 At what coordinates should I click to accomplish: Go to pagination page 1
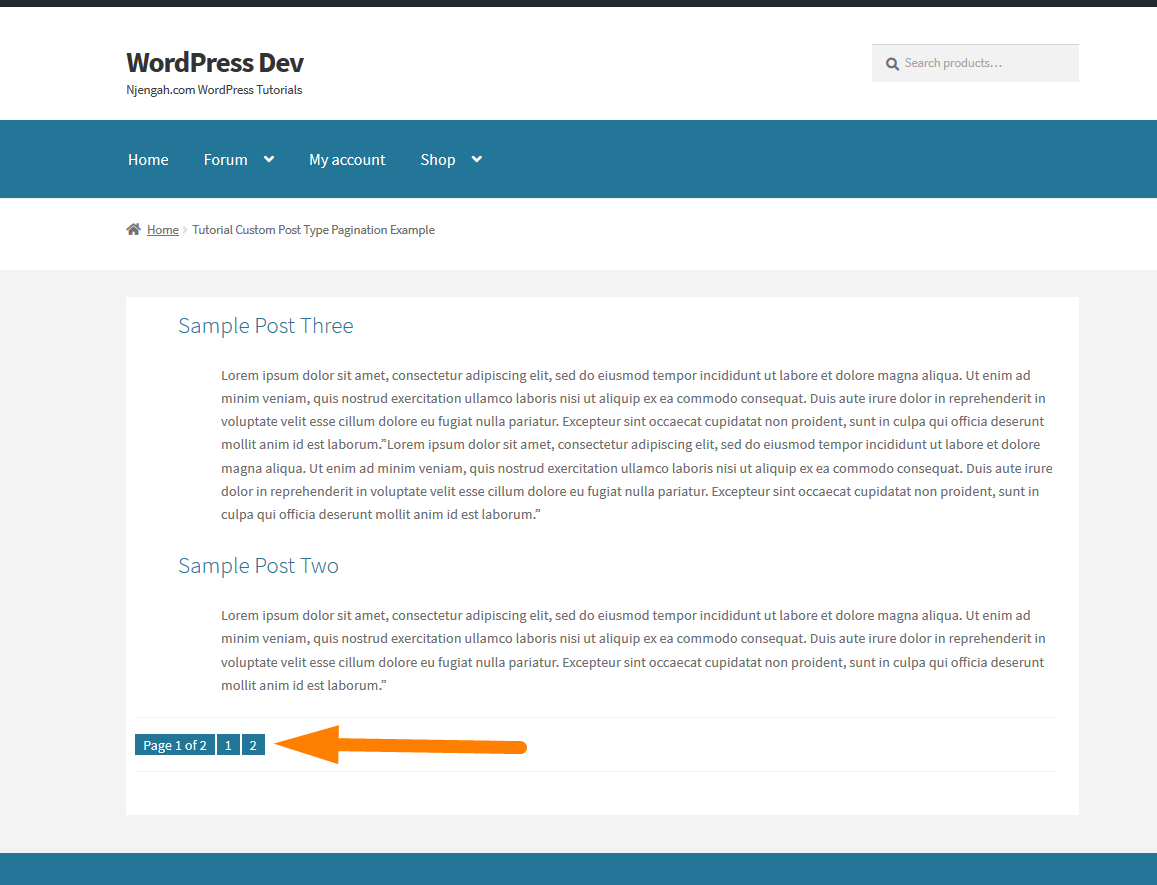pos(229,745)
